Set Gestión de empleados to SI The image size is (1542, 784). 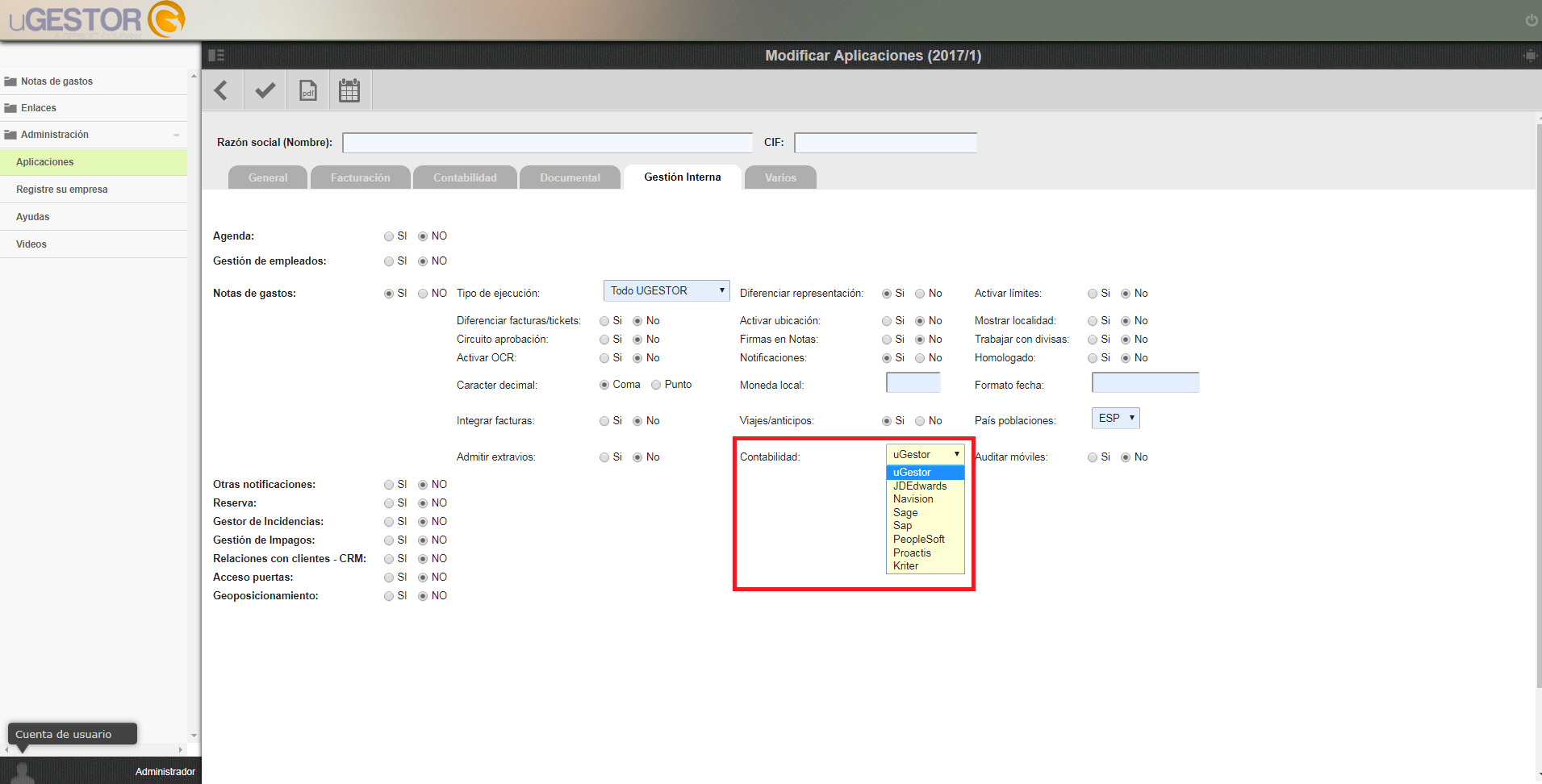[389, 261]
